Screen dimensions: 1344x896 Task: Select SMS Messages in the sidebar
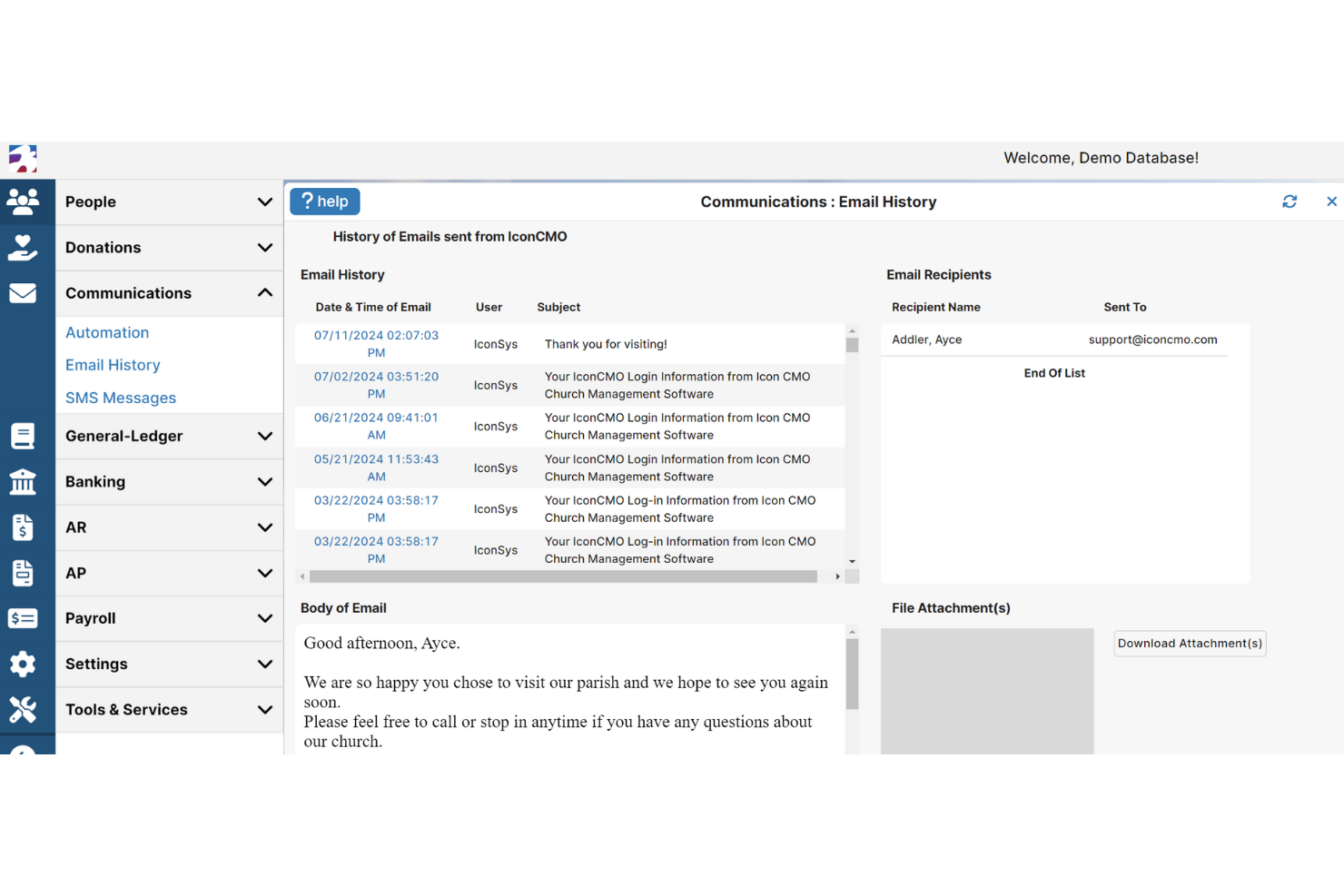(x=120, y=398)
